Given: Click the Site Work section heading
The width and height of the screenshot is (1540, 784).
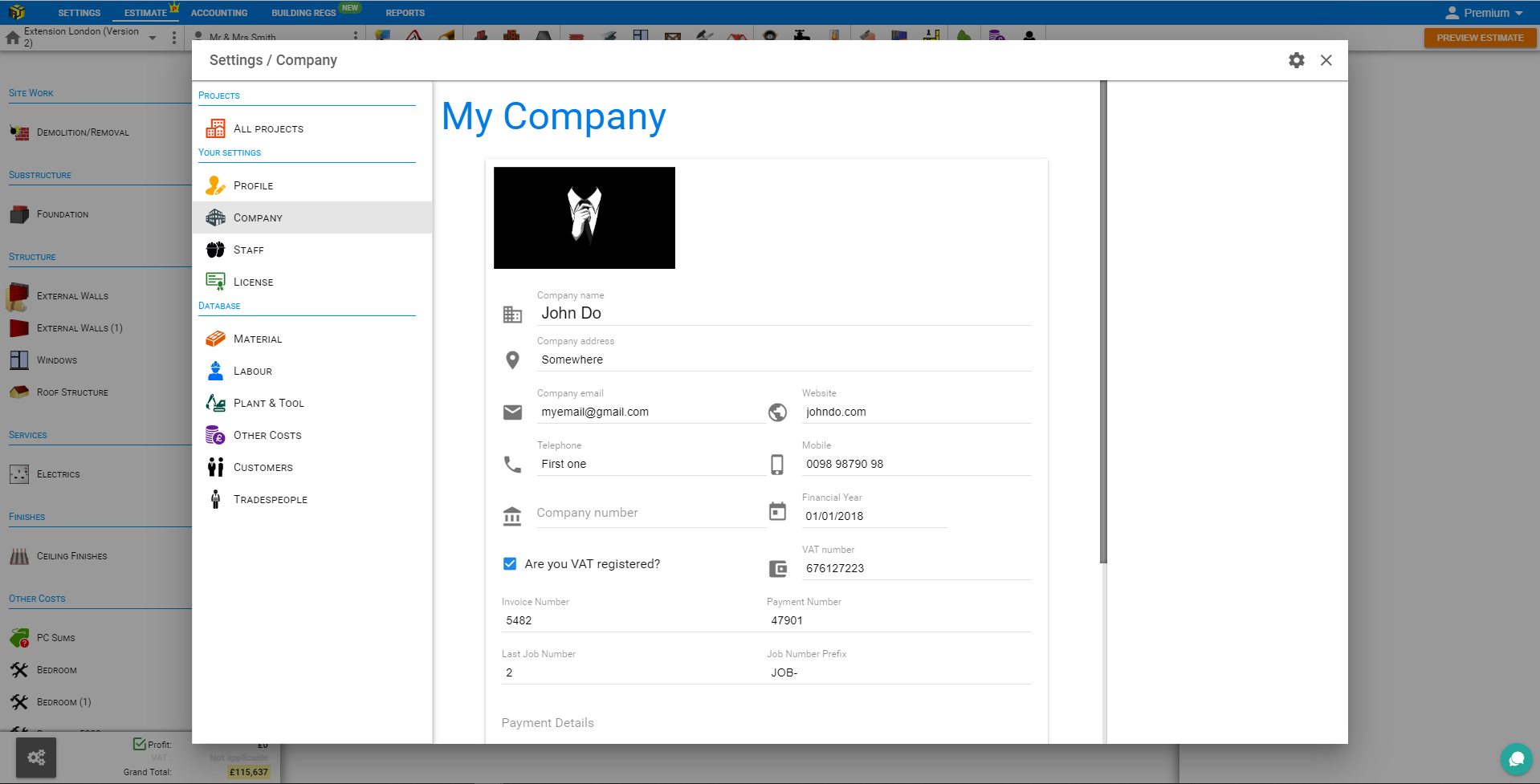Looking at the screenshot, I should point(31,93).
